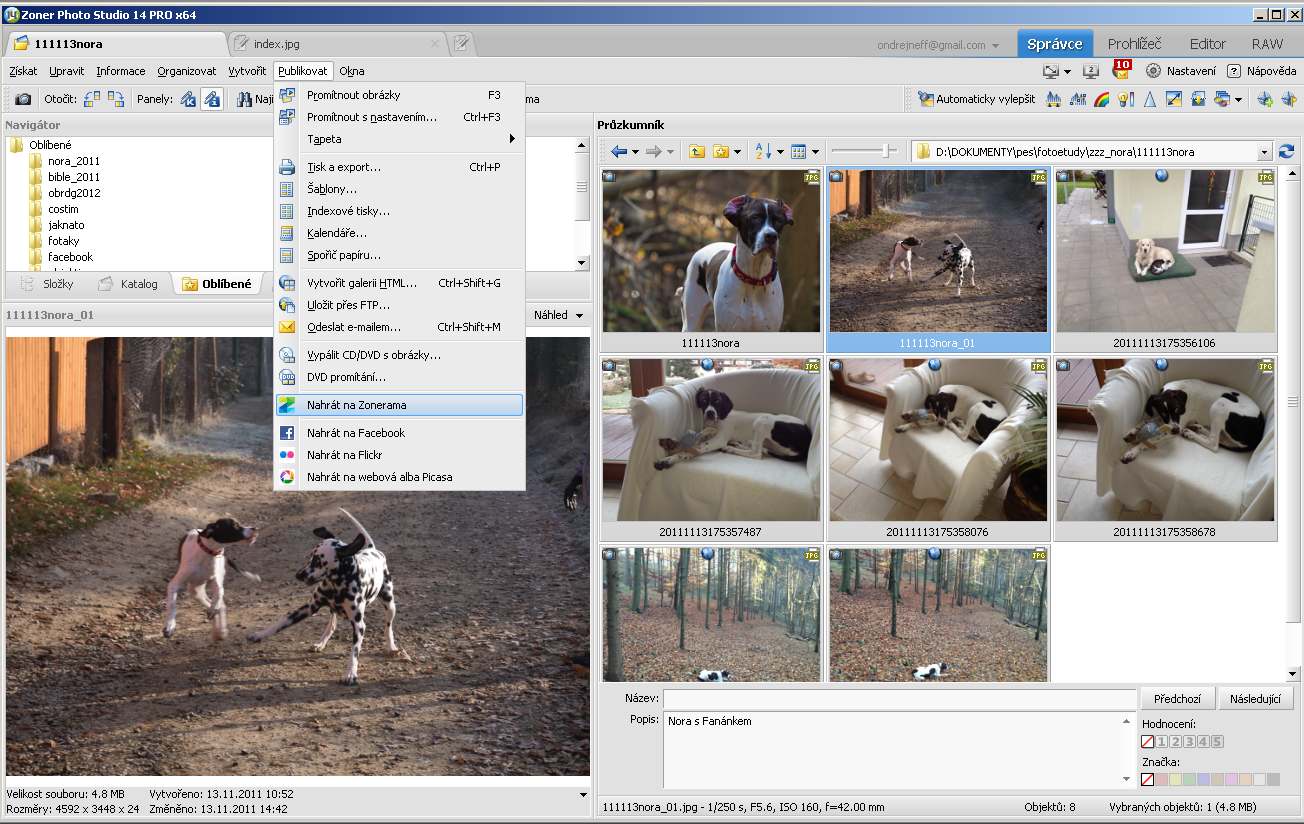This screenshot has height=824, width=1304.
Task: Expand the Tapeta submenu
Action: [400, 139]
